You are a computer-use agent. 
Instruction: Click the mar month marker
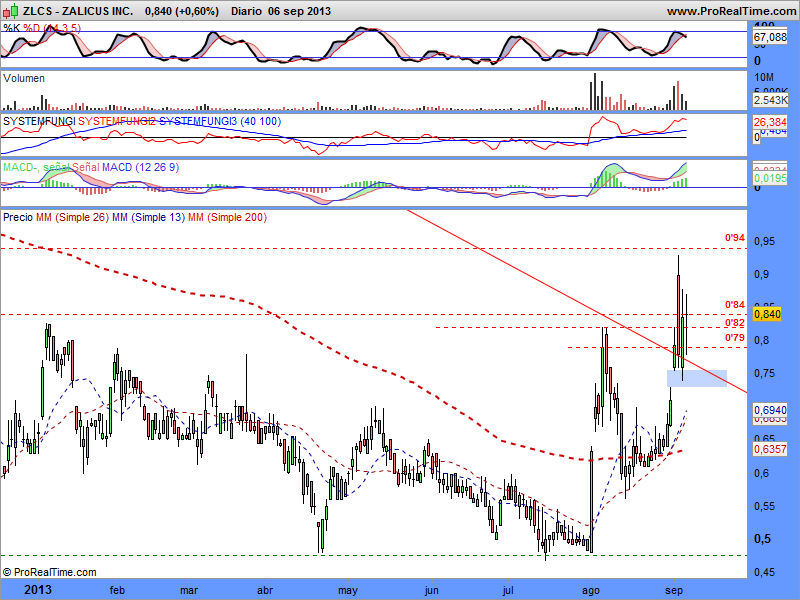(x=189, y=590)
